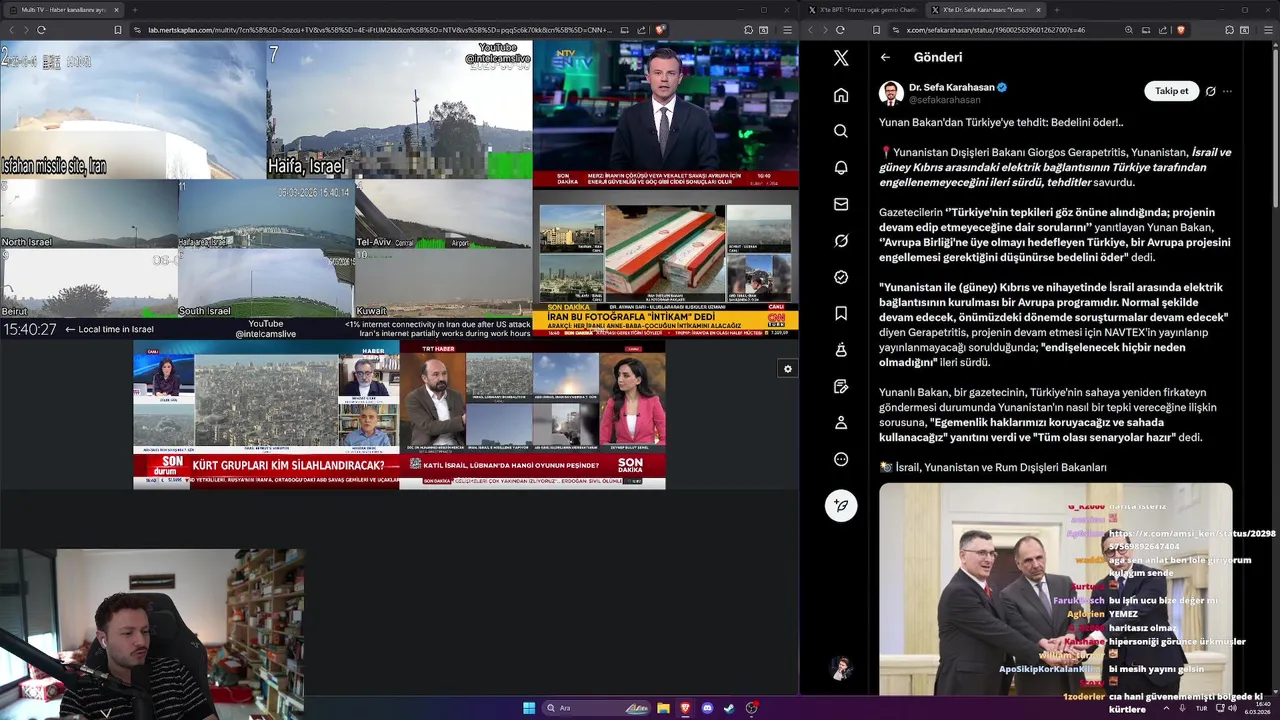Bookmark the Multi TV page

pos(117,30)
